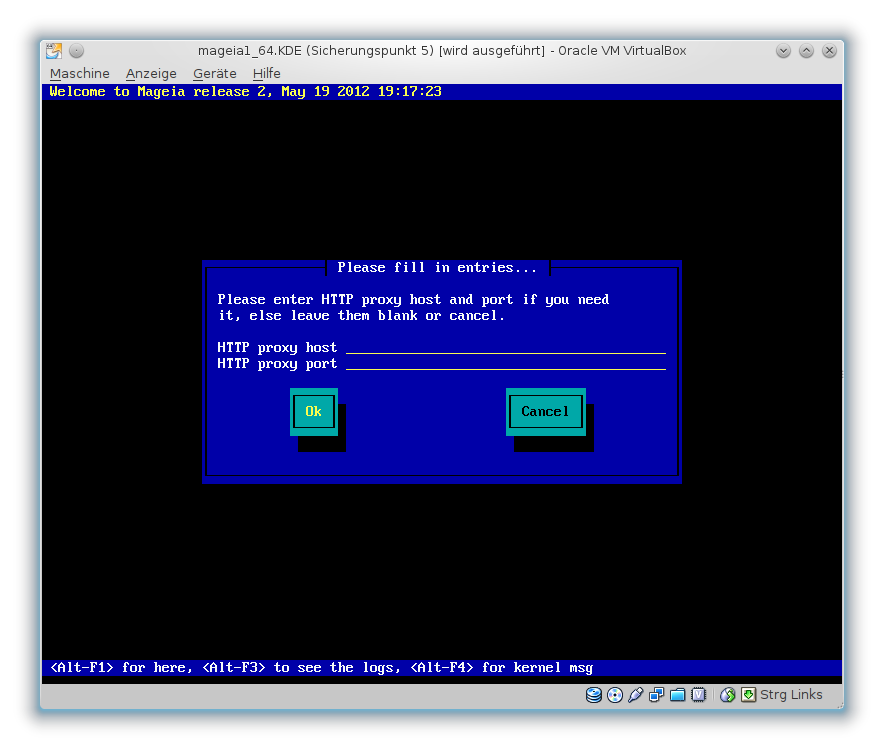Focus the HTTP proxy host field
The width and height of the screenshot is (884, 749).
pos(505,347)
